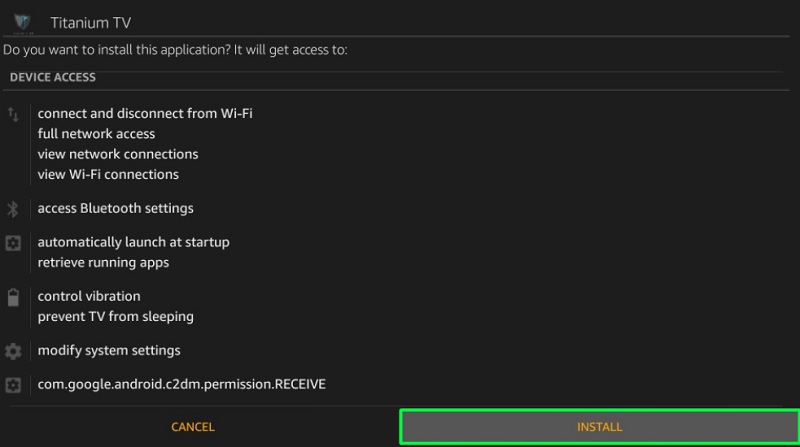Select 'access Bluetooth settings' permission

tap(115, 208)
